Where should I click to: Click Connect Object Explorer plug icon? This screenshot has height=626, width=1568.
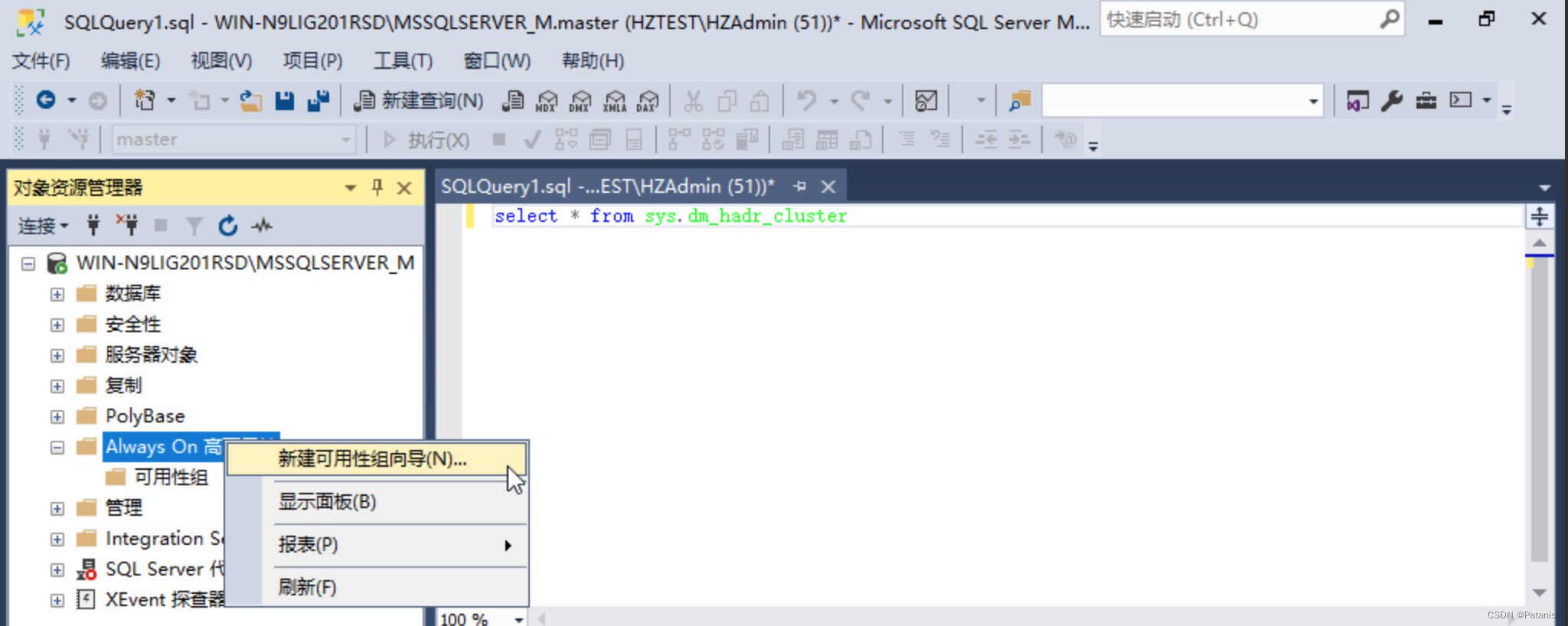93,225
